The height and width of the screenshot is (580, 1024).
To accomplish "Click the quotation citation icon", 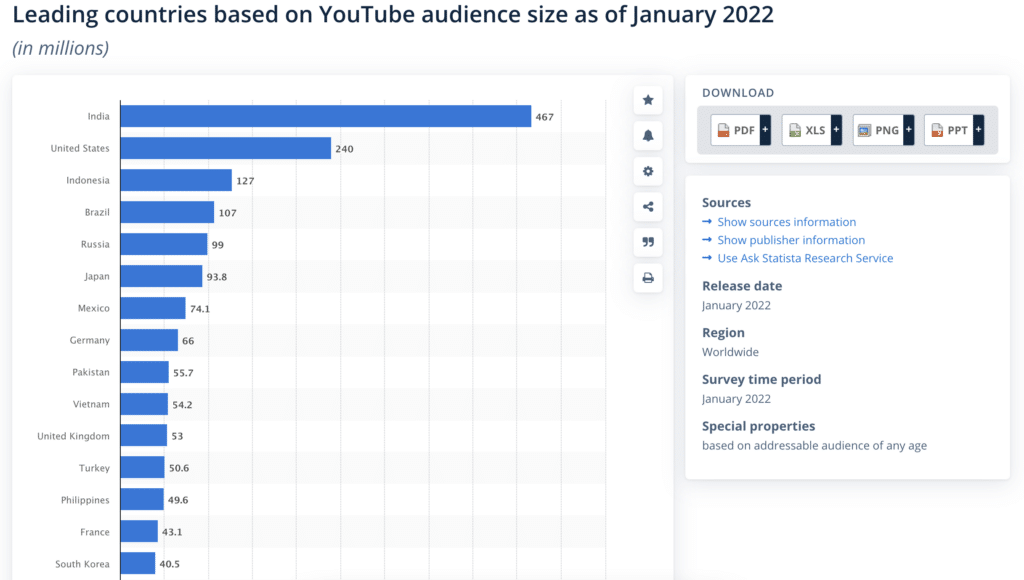I will point(648,242).
